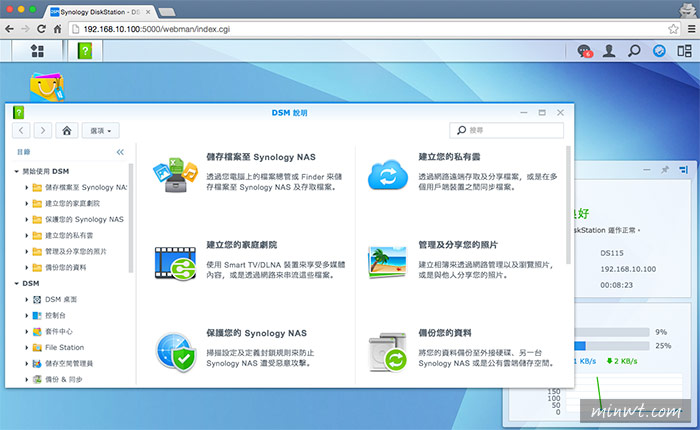Click the blue collapse icon on widget panel

click(x=683, y=170)
